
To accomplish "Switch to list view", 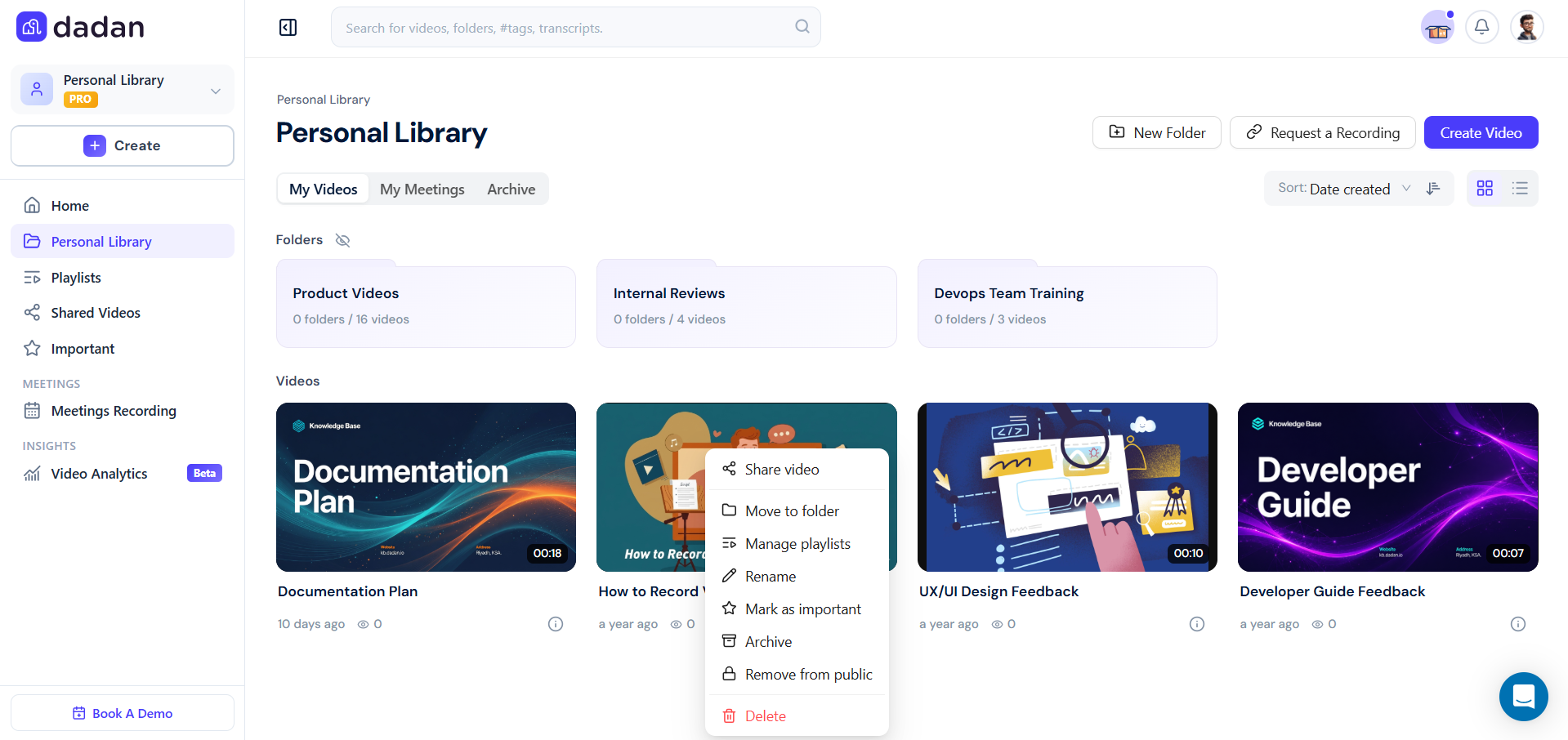I will click(x=1520, y=189).
